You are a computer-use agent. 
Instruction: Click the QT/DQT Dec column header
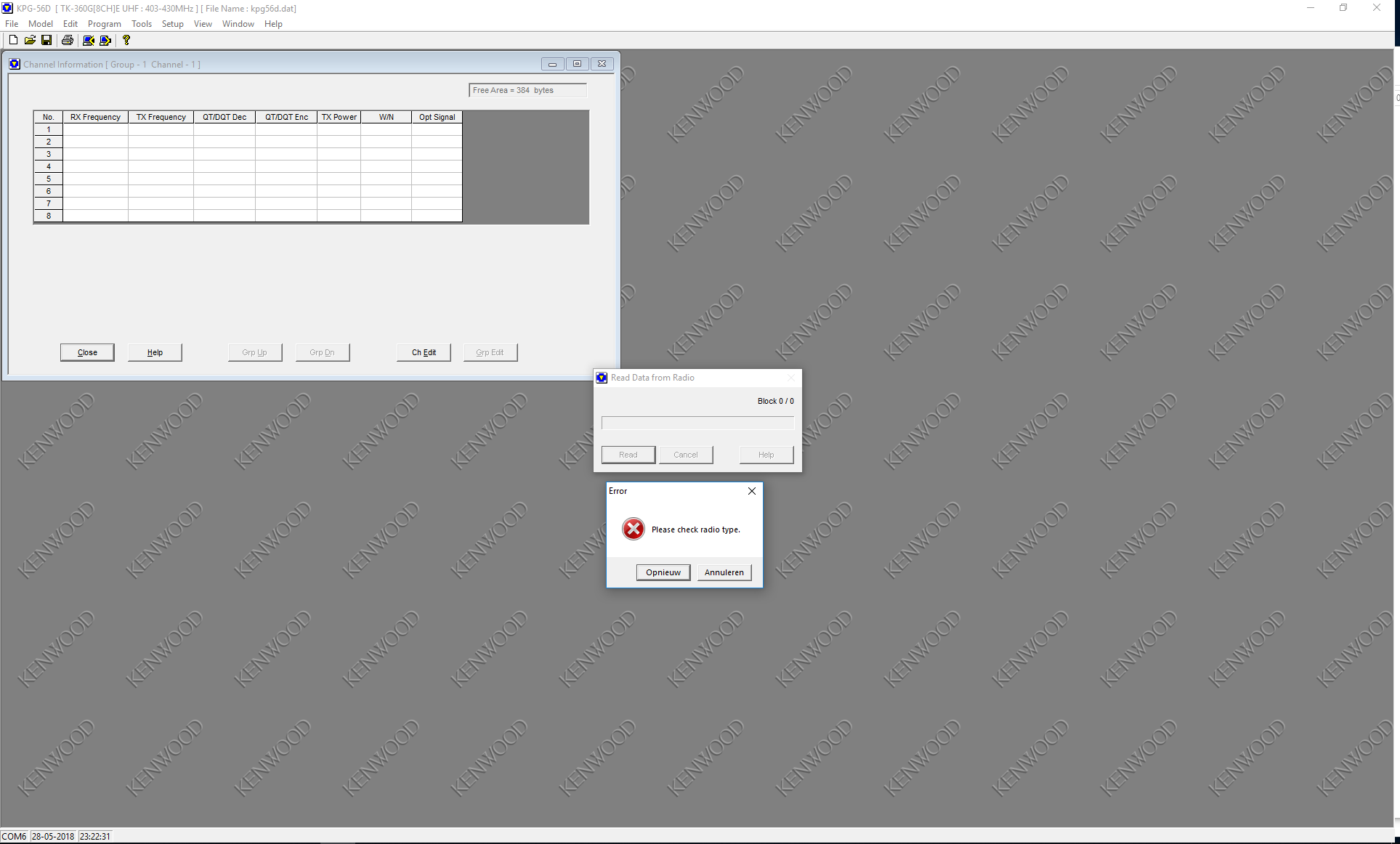tap(224, 117)
